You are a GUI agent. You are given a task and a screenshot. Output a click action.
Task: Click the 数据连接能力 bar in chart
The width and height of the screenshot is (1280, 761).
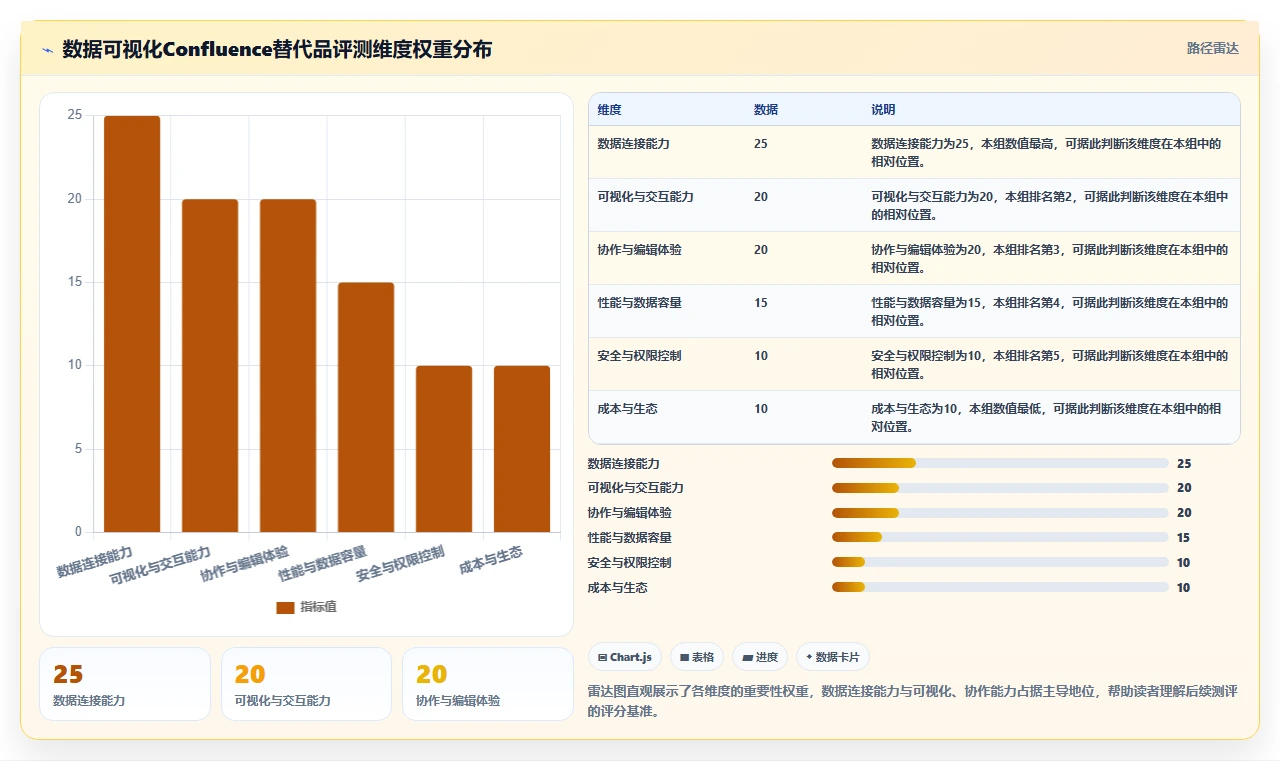(x=132, y=324)
